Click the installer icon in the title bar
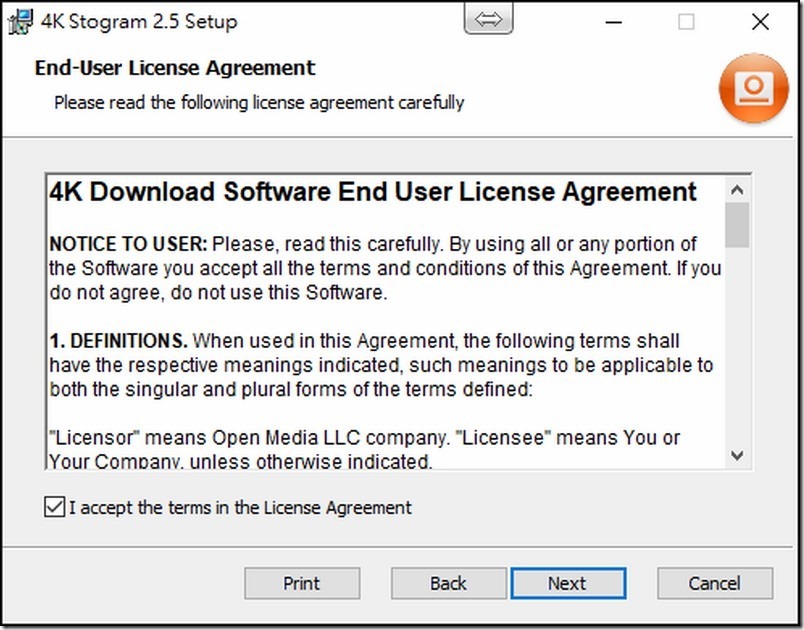Image resolution: width=804 pixels, height=630 pixels. 16,21
